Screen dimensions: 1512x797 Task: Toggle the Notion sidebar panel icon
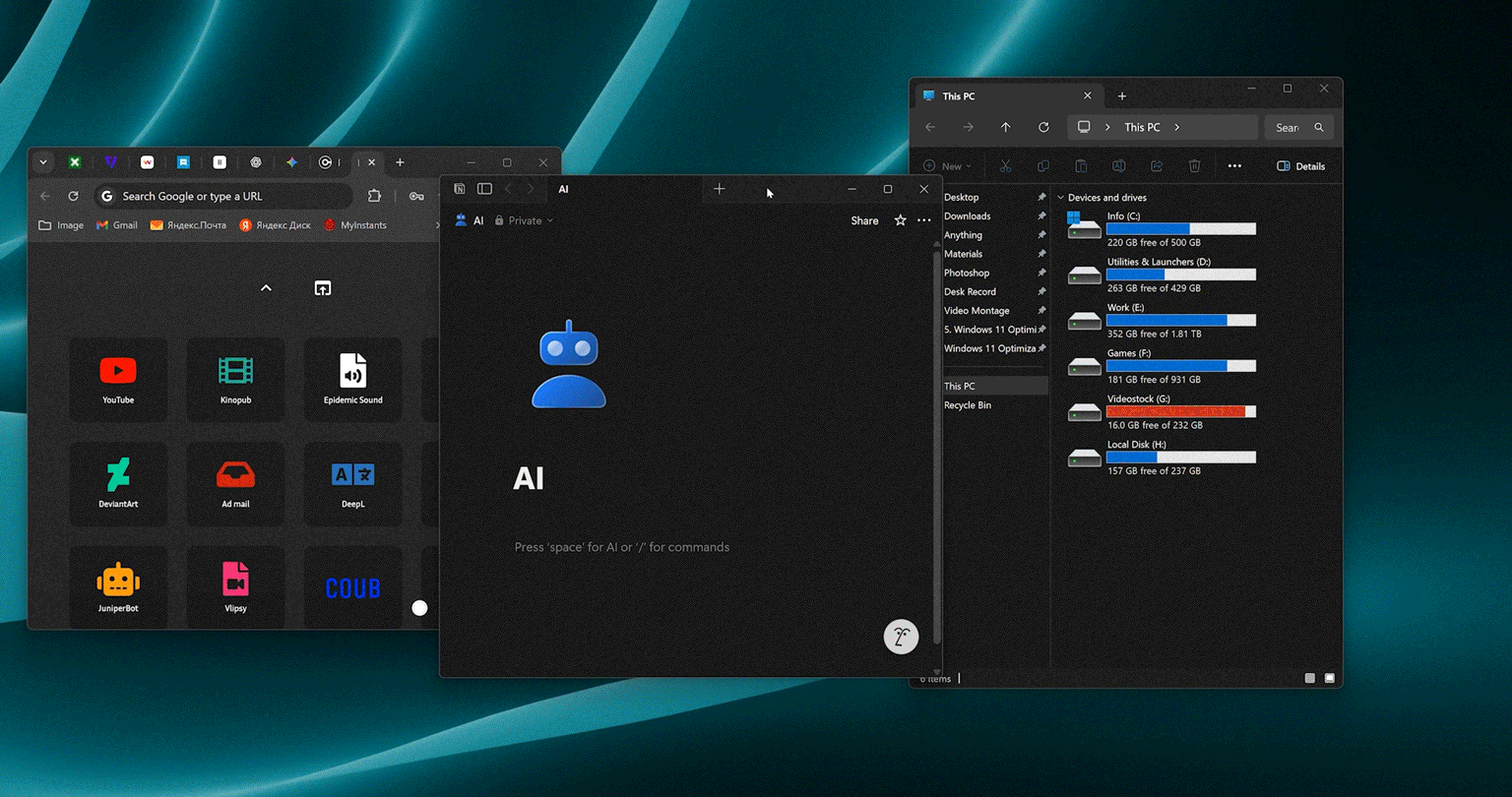point(484,189)
